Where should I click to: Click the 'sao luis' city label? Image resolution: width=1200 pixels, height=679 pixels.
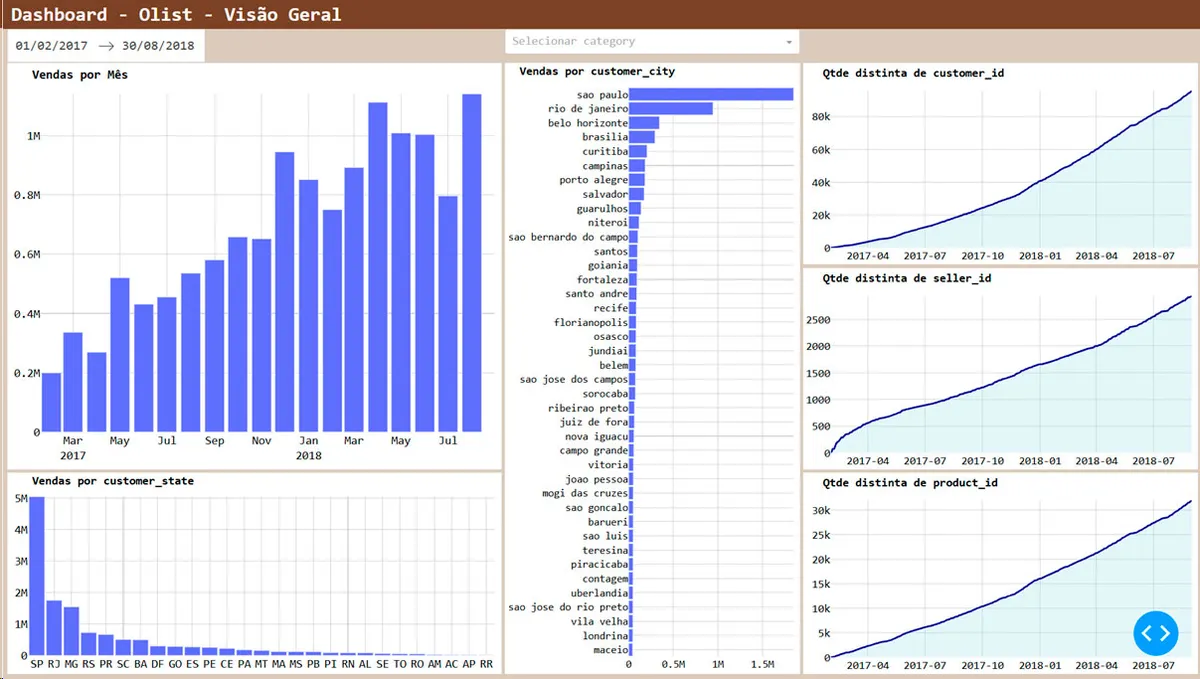pos(605,536)
